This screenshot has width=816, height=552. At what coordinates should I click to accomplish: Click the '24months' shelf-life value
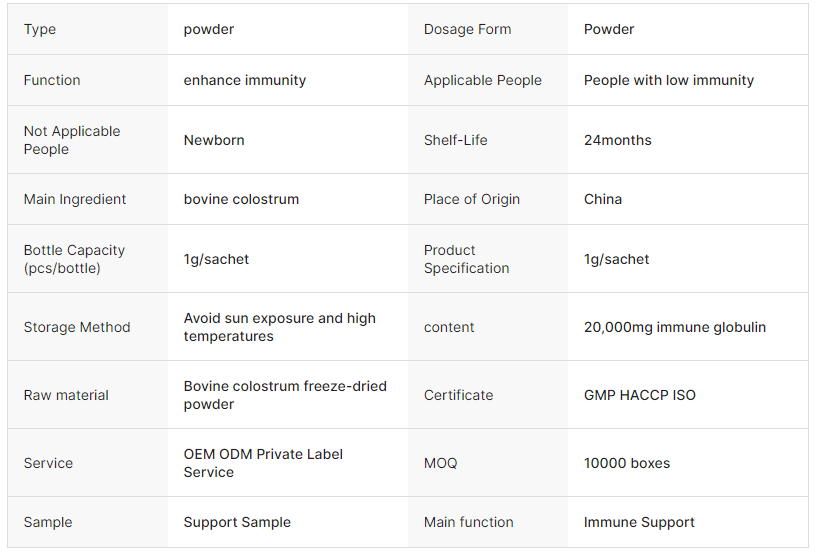[x=617, y=140]
